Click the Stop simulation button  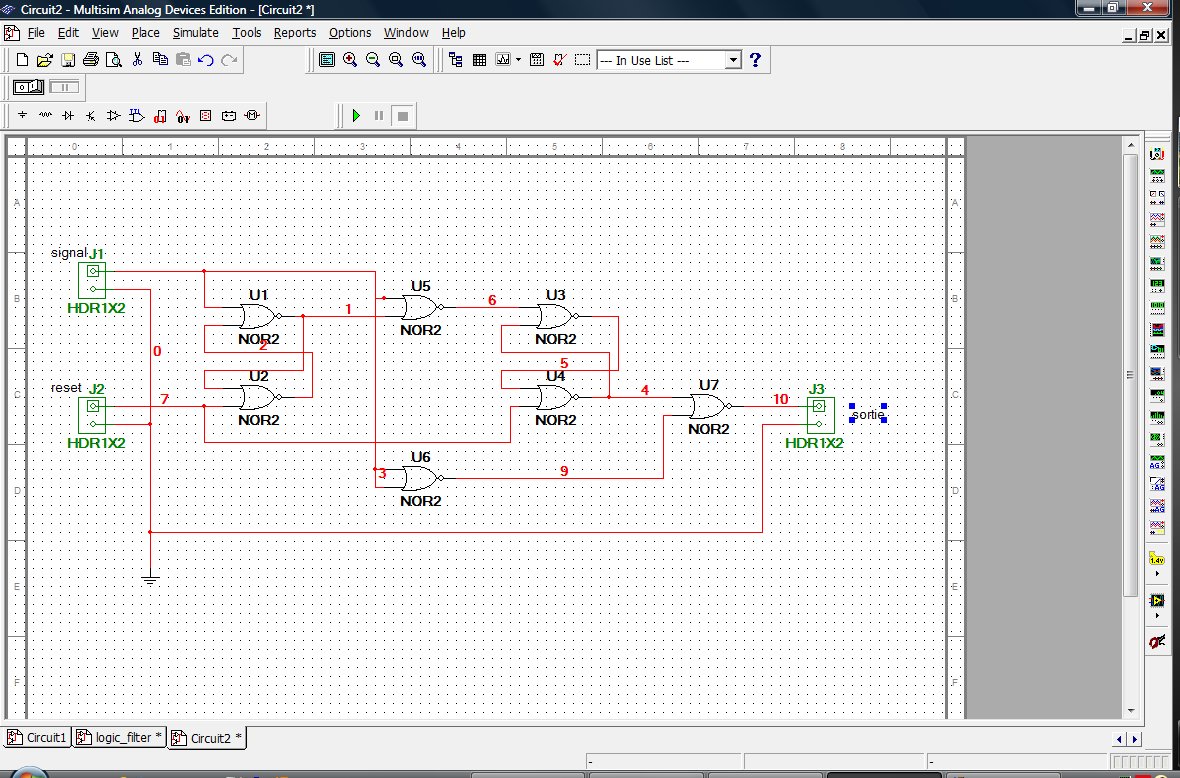coord(402,116)
